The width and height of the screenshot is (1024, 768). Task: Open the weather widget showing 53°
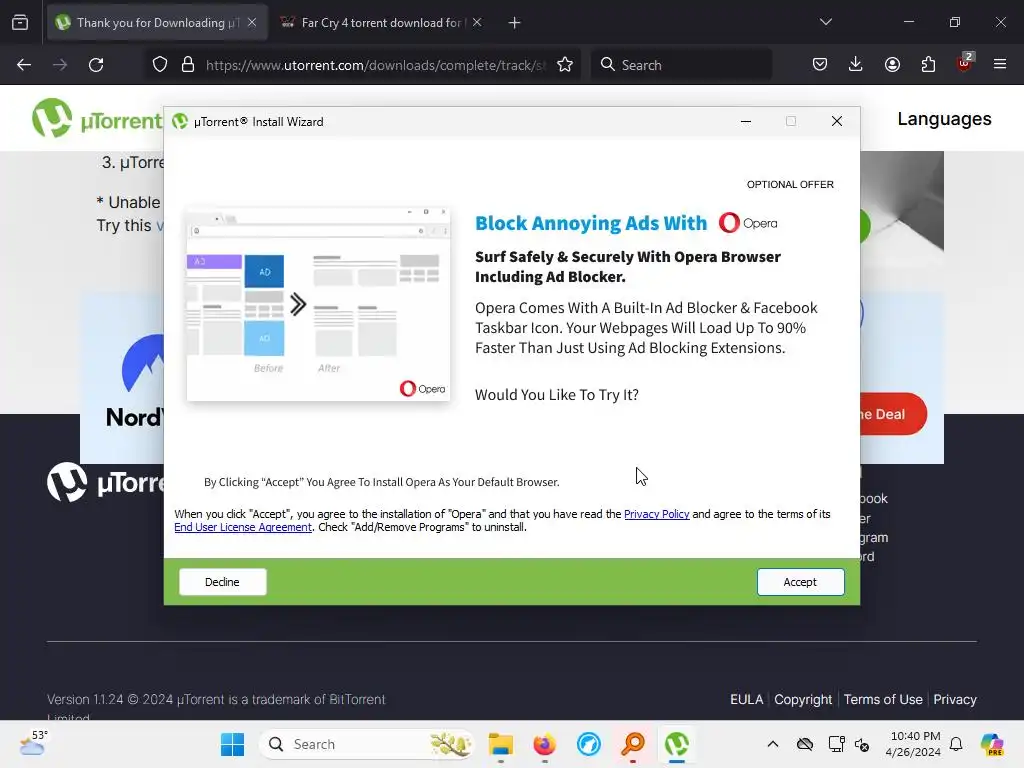(x=33, y=743)
